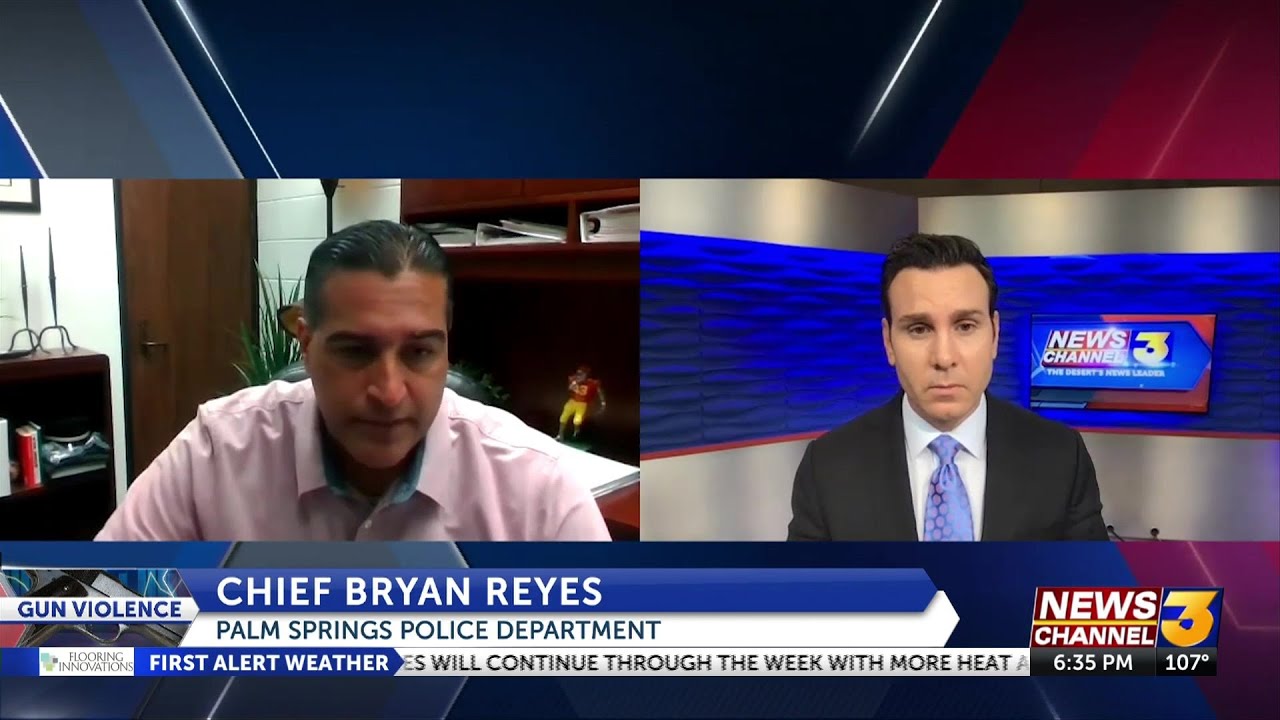Image resolution: width=1280 pixels, height=720 pixels.
Task: Click the news anchor's video feed
Action: (960, 360)
